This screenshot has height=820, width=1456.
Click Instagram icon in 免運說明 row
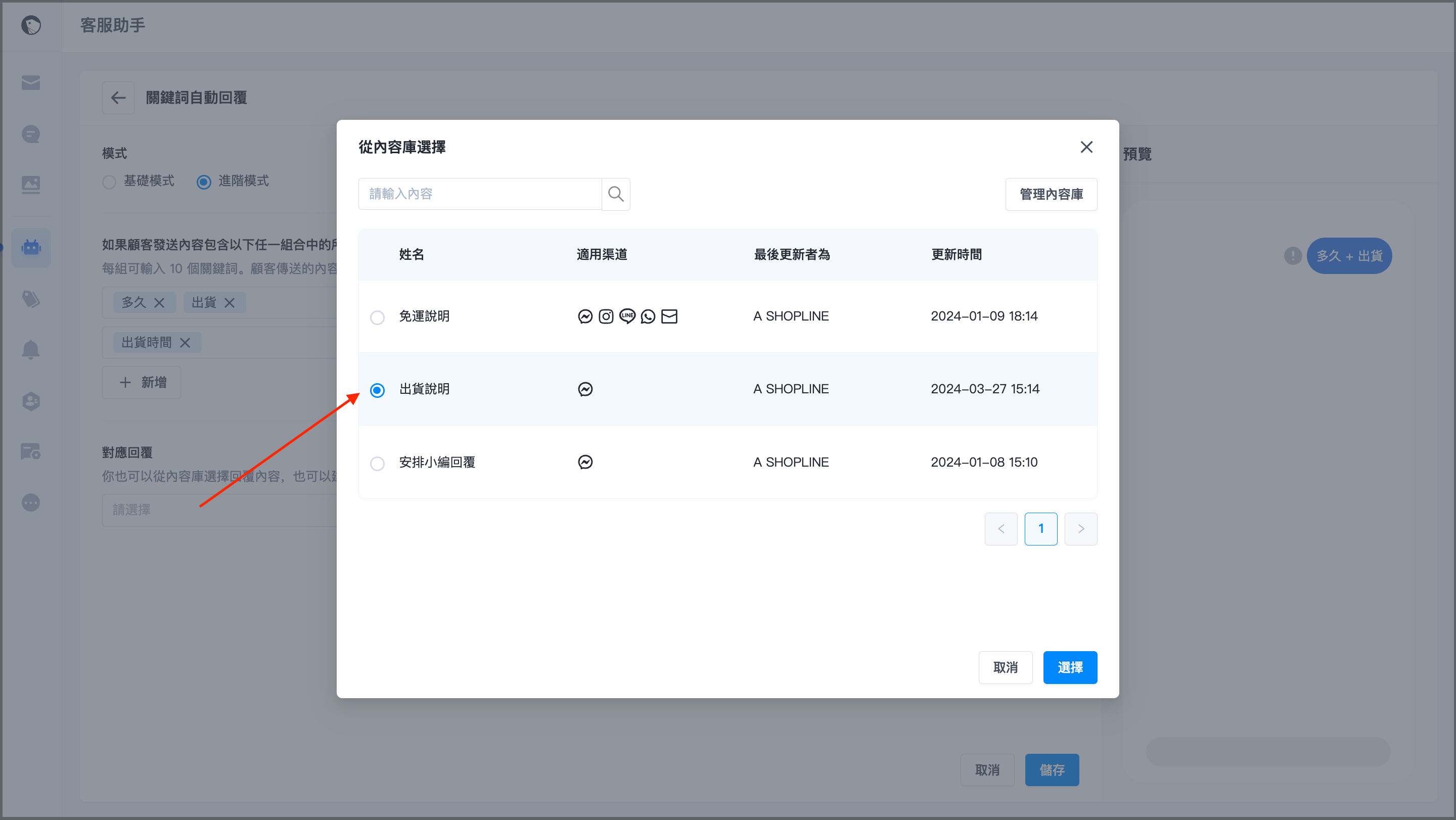606,316
